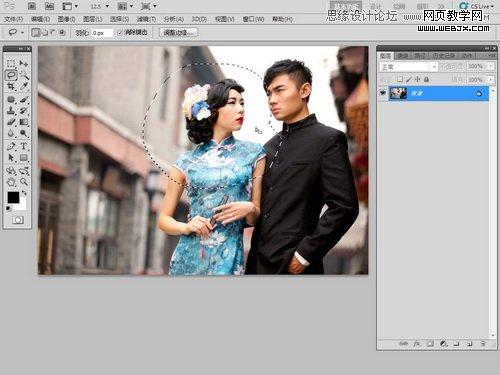The height and width of the screenshot is (375, 500).
Task: Select the Shape tool
Action: tap(24, 158)
